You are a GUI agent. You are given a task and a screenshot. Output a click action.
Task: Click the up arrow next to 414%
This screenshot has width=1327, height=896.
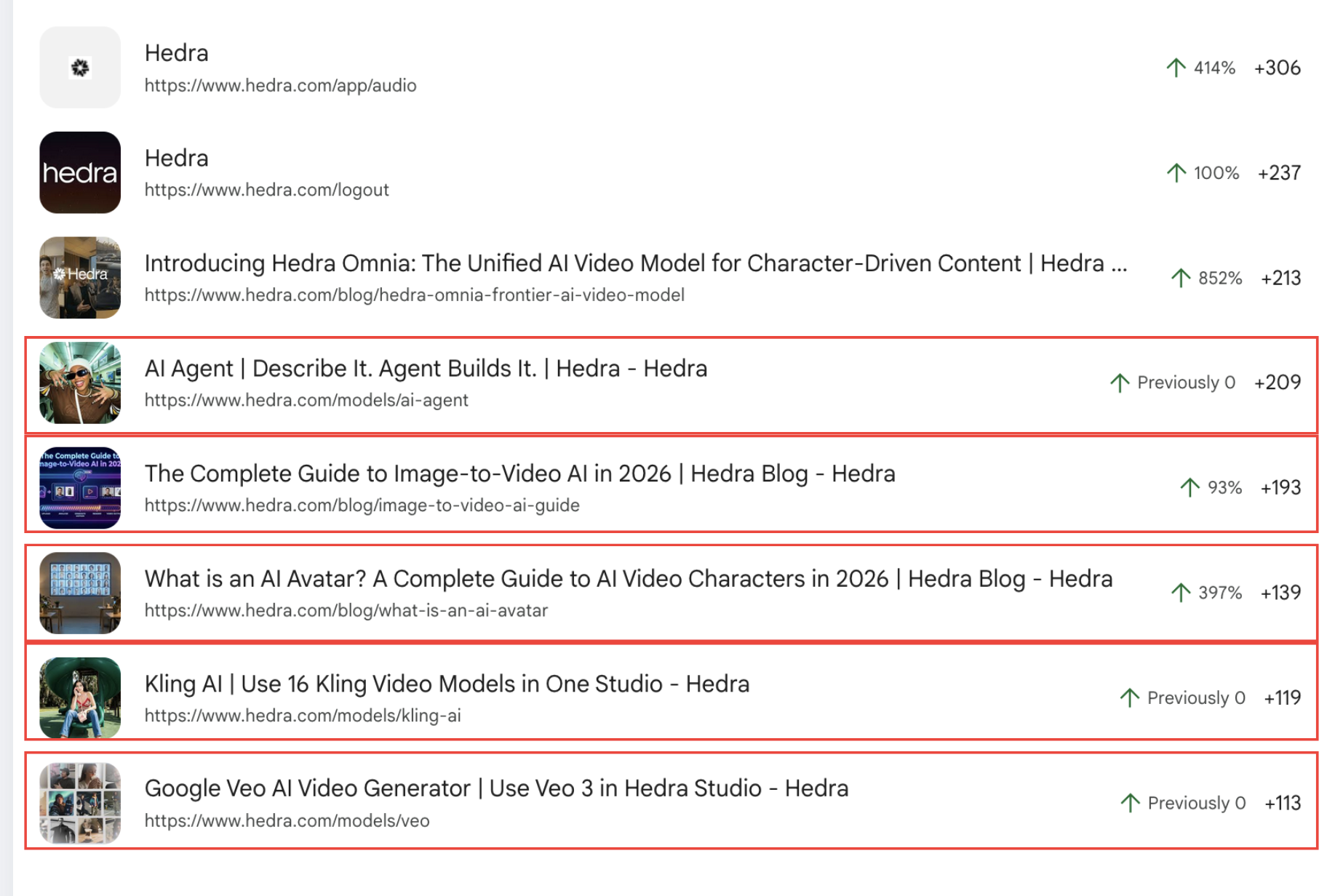tap(1176, 68)
